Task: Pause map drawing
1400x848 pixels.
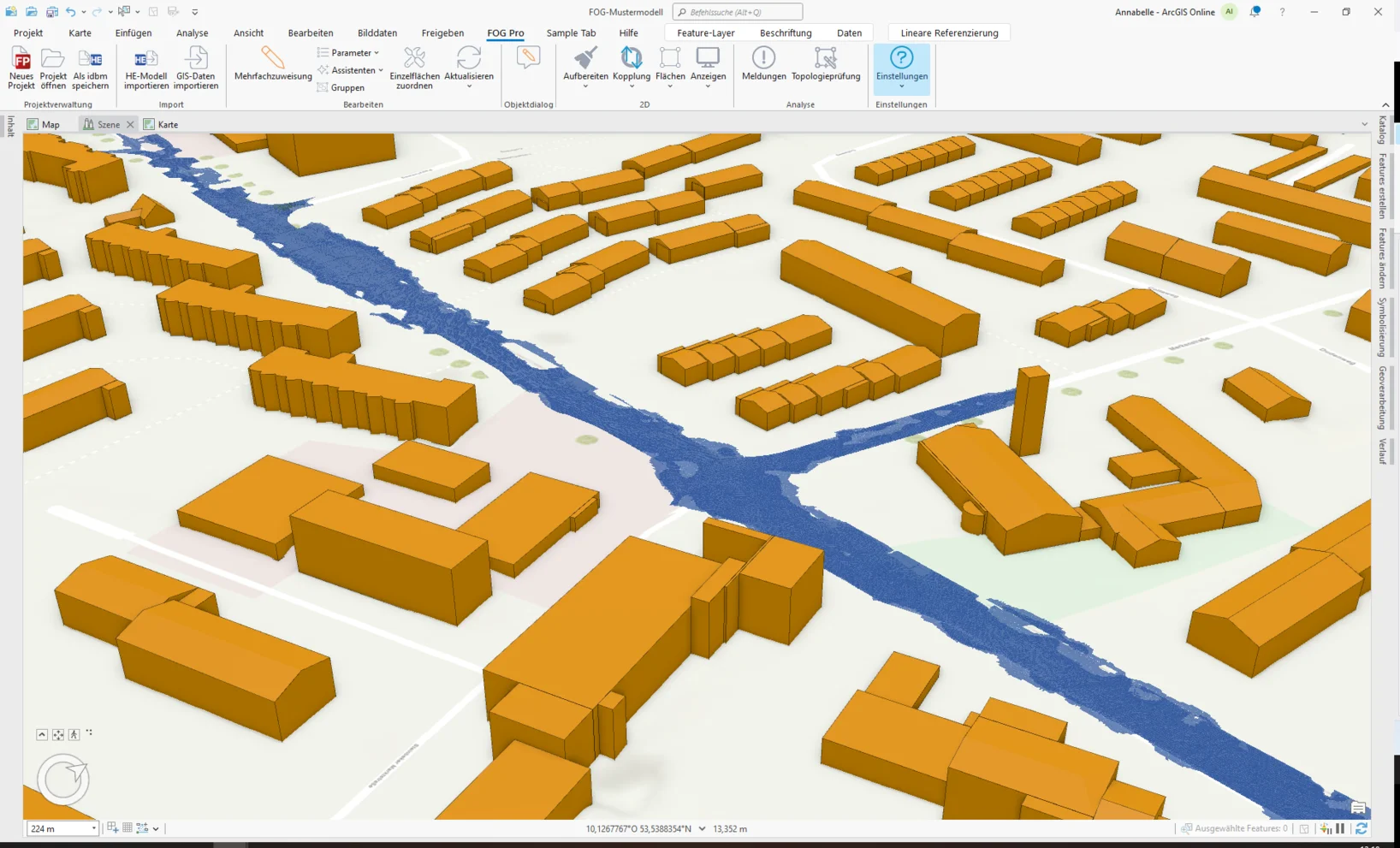Action: click(1341, 828)
